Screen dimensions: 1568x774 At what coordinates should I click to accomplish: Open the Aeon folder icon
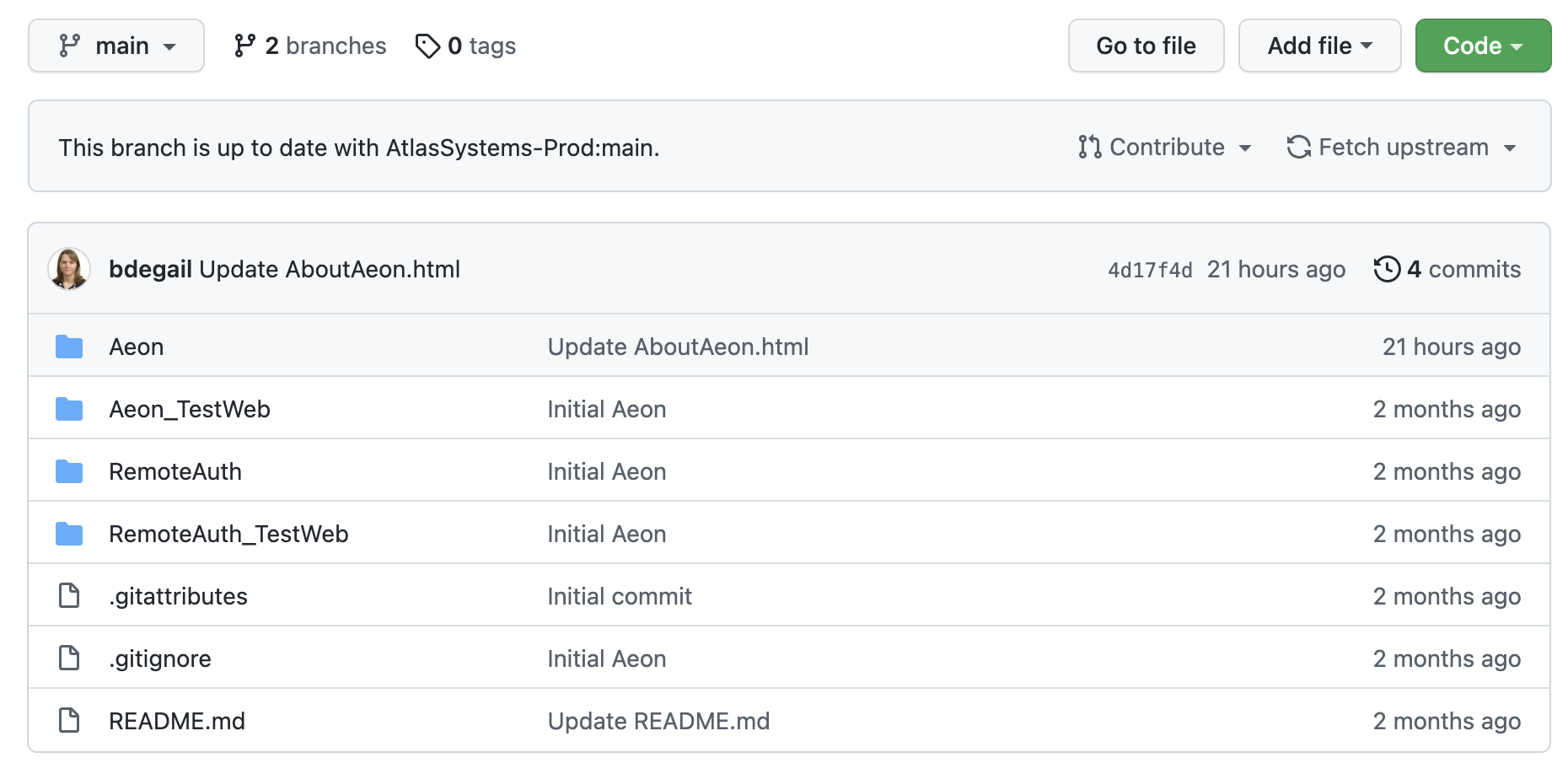(x=69, y=346)
